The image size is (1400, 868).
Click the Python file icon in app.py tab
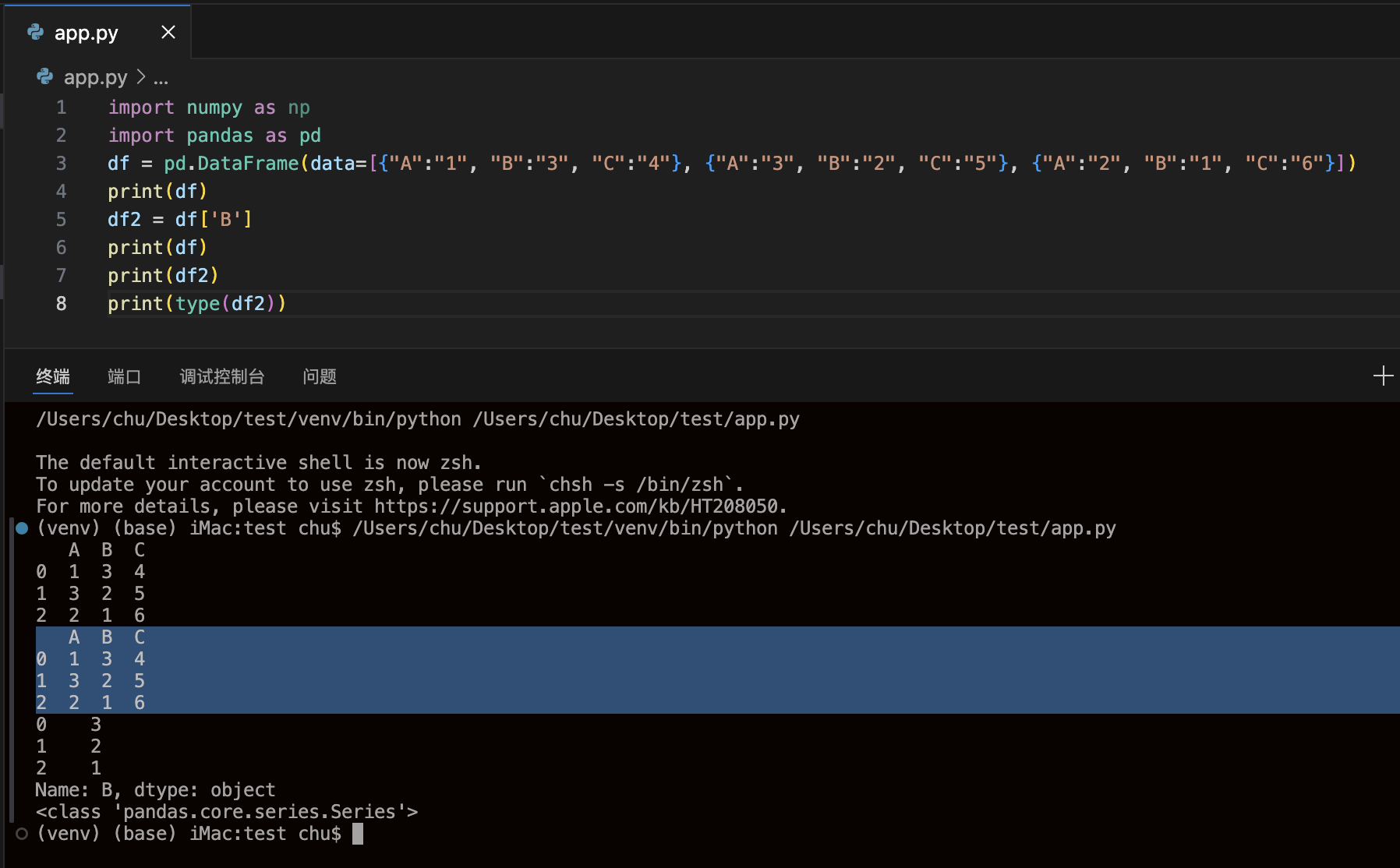[x=36, y=32]
